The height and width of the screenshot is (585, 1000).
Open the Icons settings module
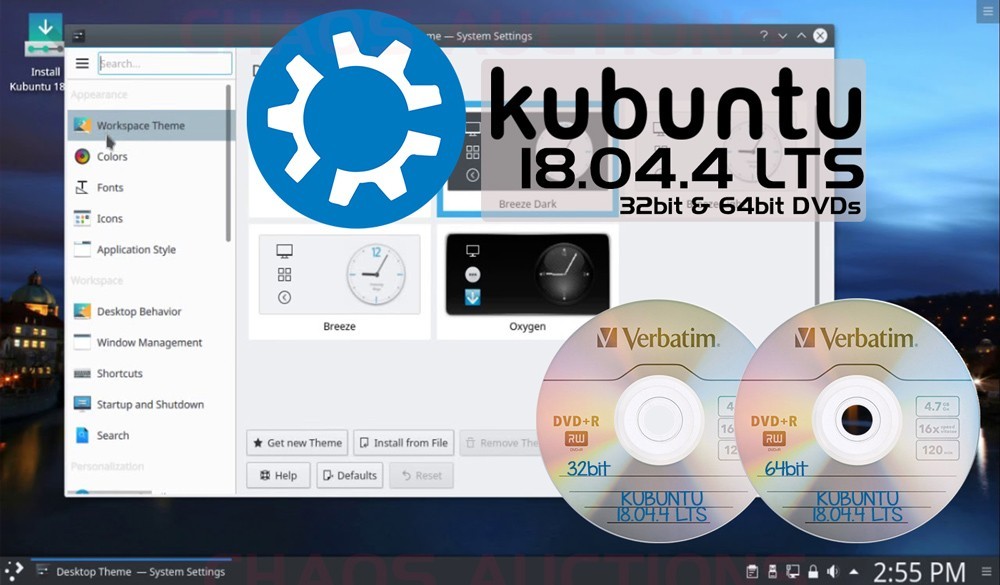click(x=150, y=218)
